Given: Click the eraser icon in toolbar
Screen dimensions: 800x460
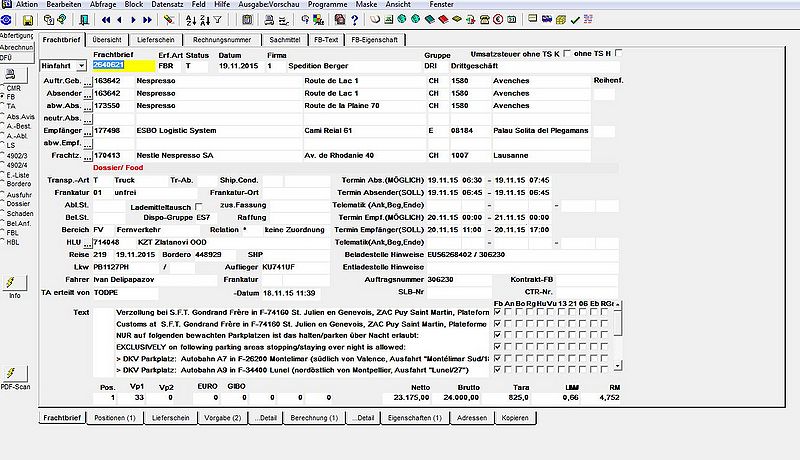Looking at the screenshot, I should coord(168,20).
